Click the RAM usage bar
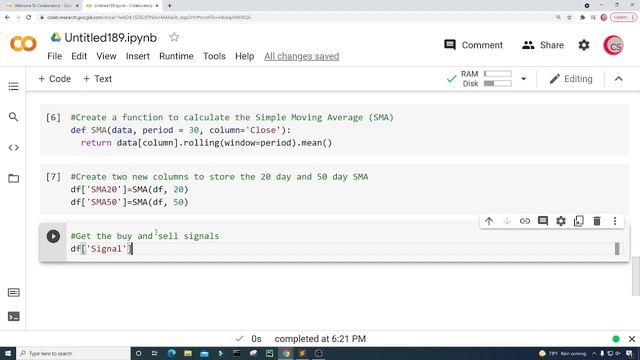Viewport: 640px width, 360px height. 498,73
